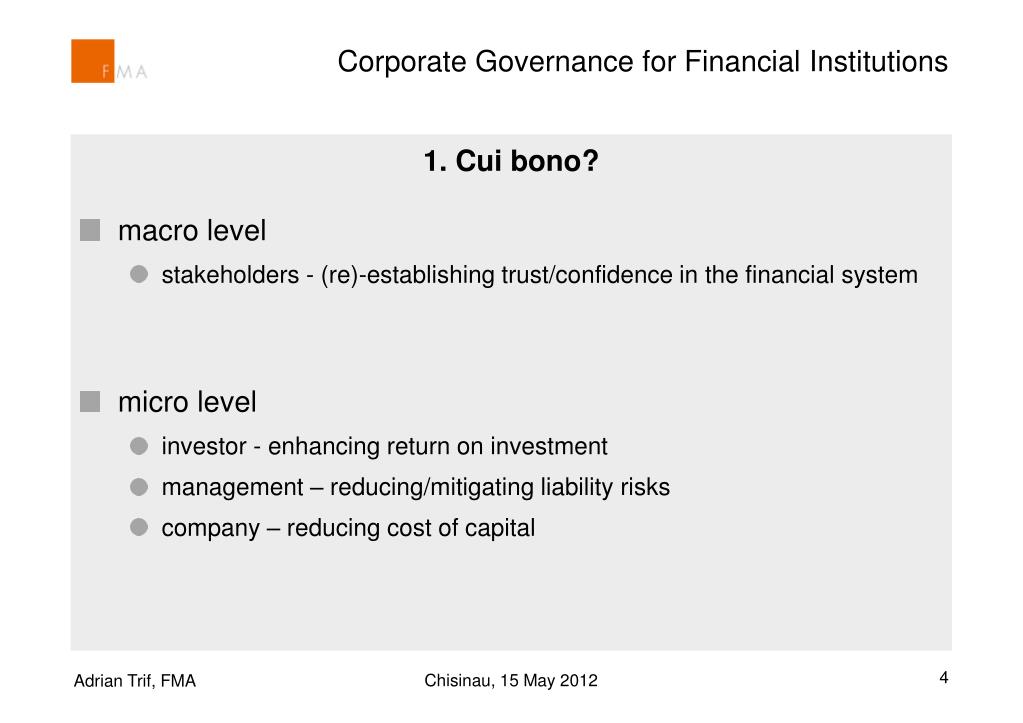This screenshot has width=1023, height=723.
Task: Select the slide title Corporate Governance for Financial Institutions
Action: click(643, 62)
